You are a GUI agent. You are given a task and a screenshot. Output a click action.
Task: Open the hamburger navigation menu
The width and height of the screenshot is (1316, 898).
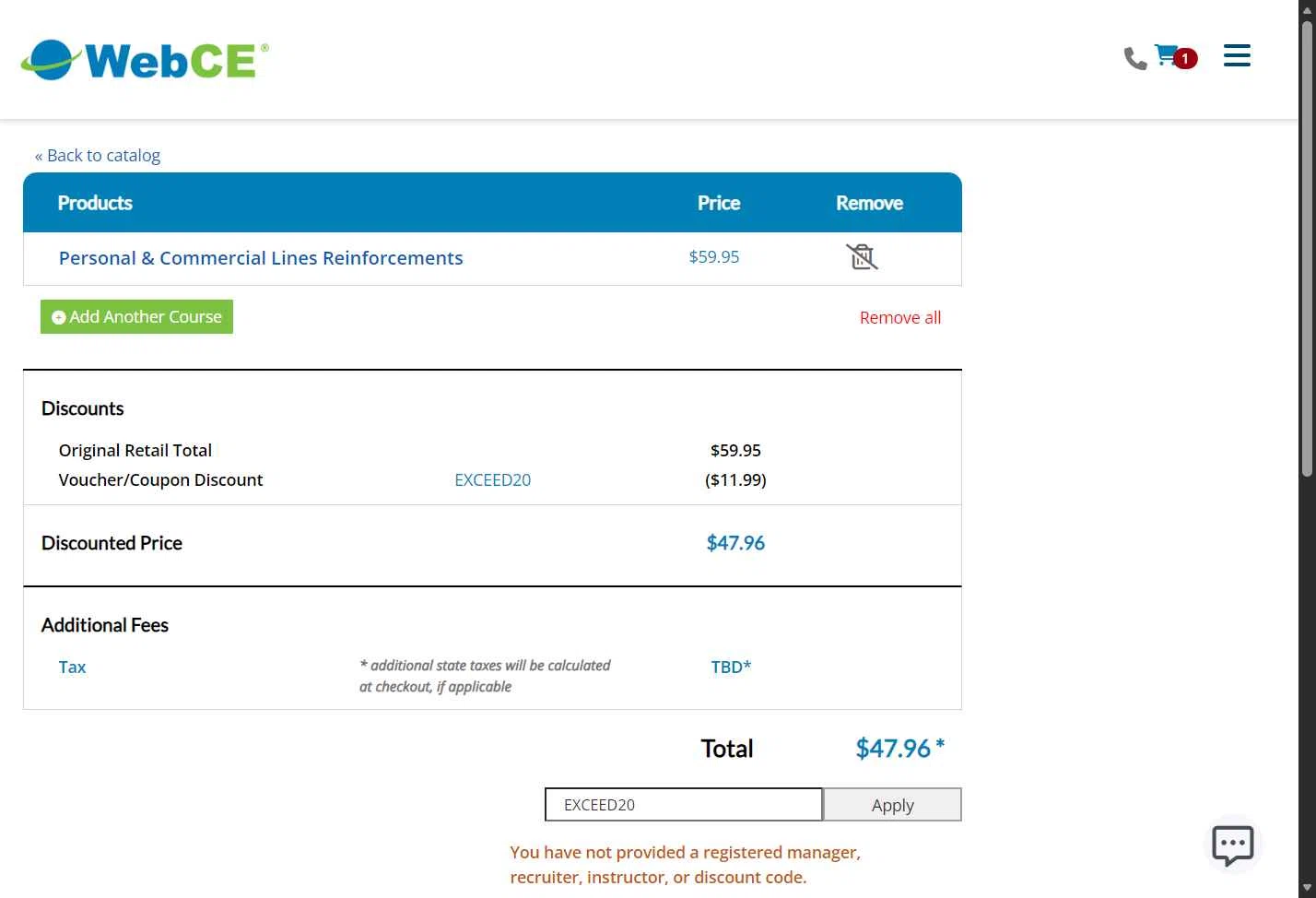coord(1237,55)
